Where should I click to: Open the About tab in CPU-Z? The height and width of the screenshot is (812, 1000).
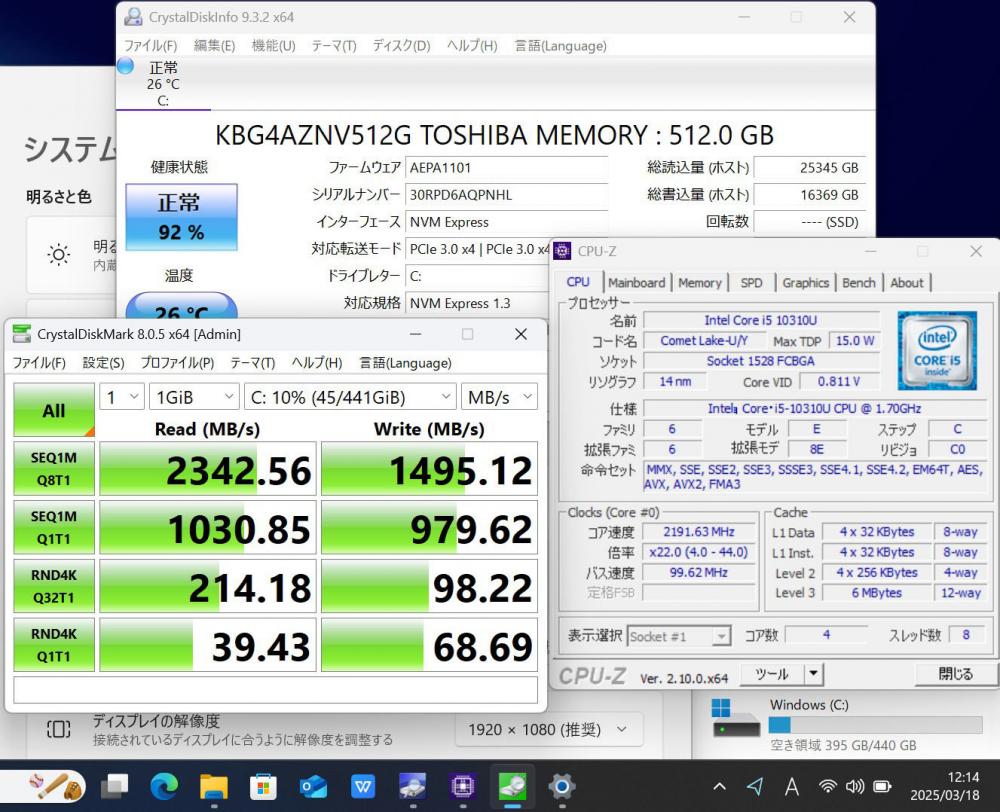907,283
